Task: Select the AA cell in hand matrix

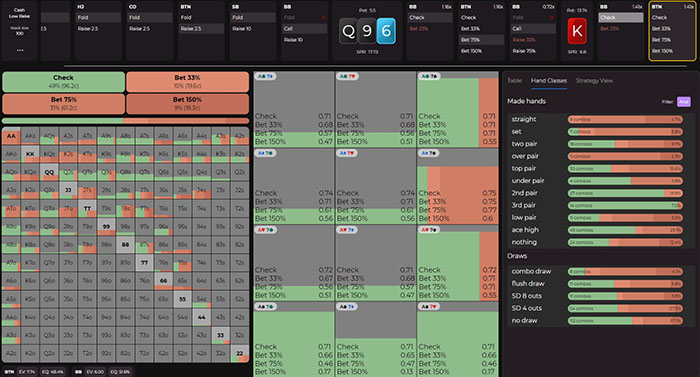Action: (11, 136)
